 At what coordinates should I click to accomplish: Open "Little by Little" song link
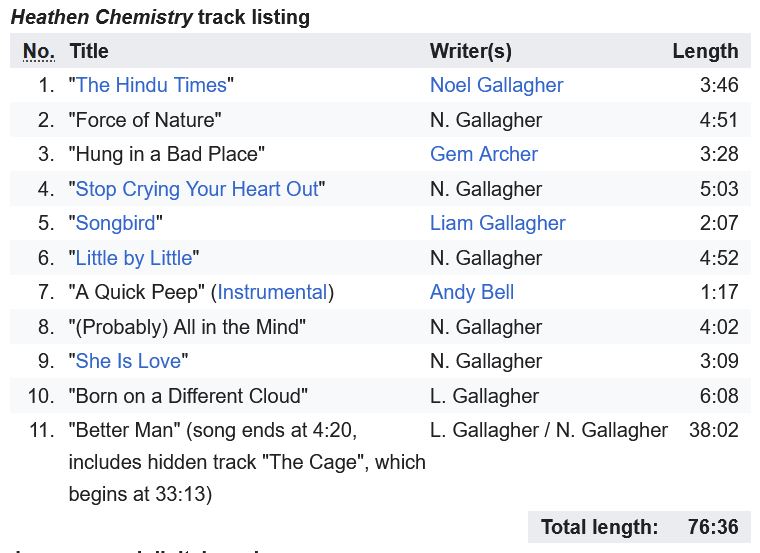coord(134,258)
